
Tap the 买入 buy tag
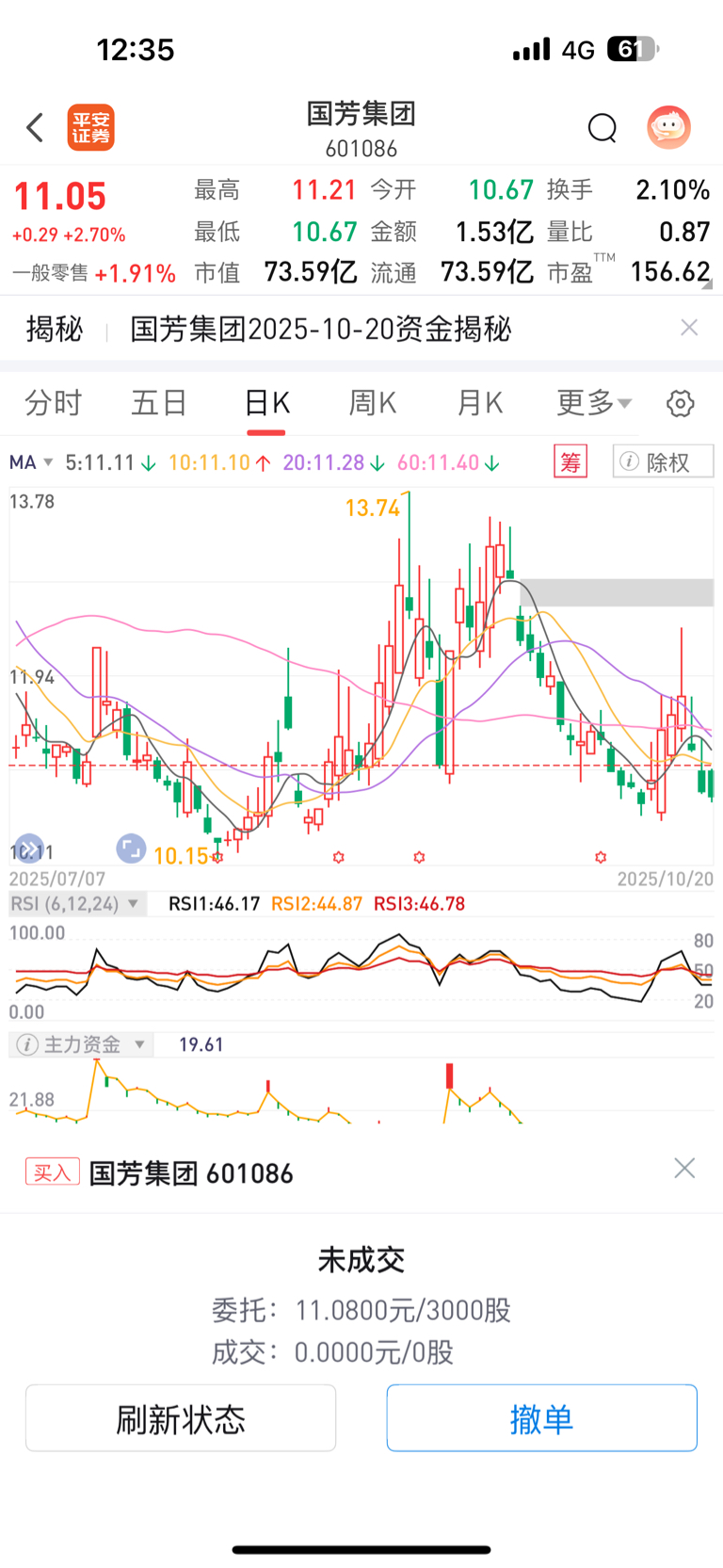[x=53, y=1172]
